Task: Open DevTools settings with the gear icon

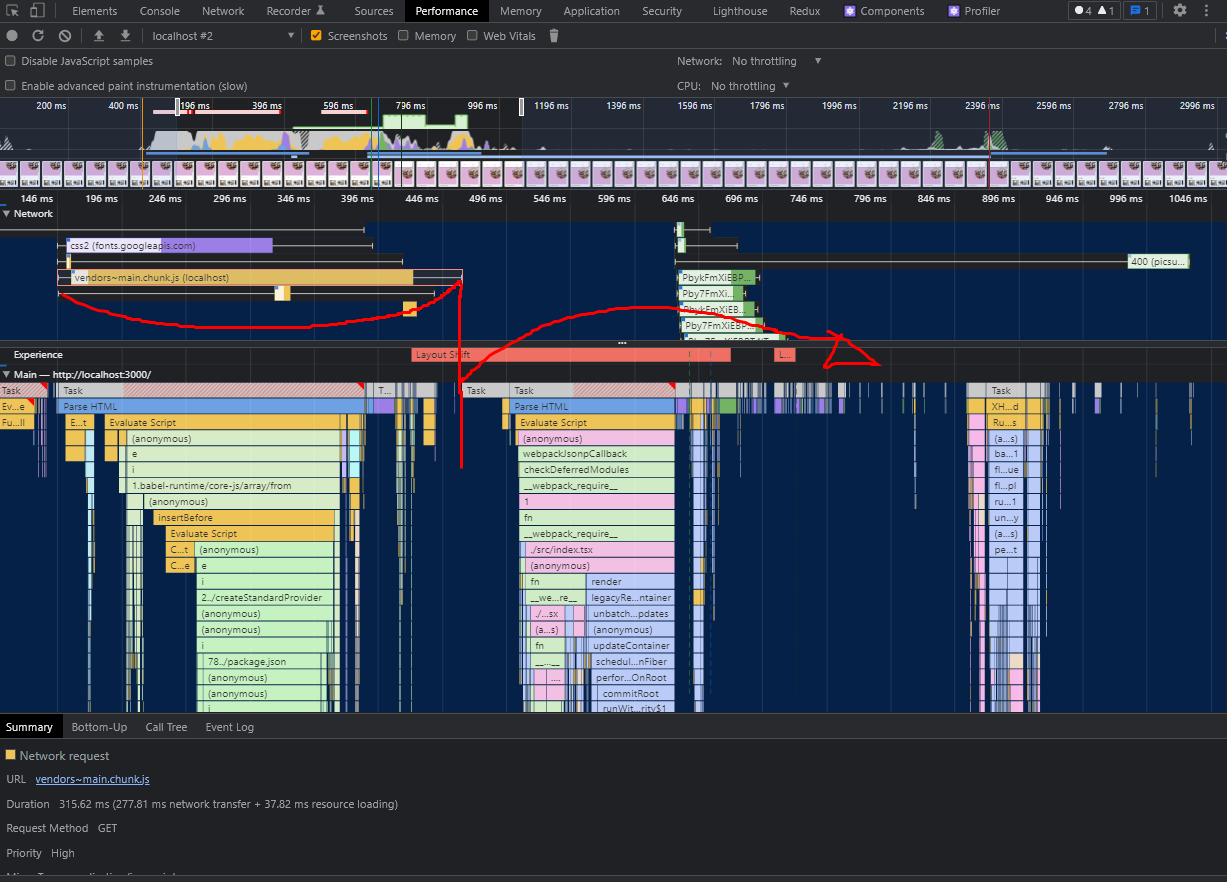Action: click(1180, 11)
